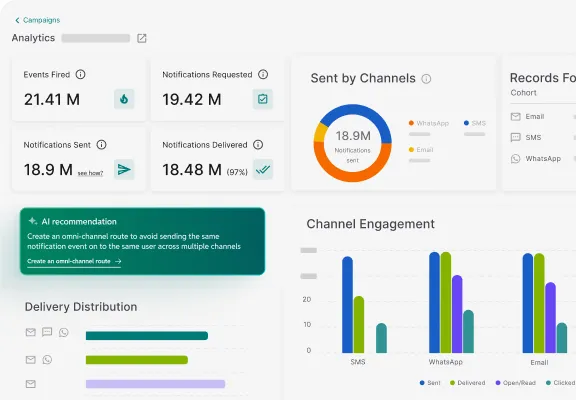Viewport: 576px width, 400px height.
Task: Select Email in donut chart legend
Action: coord(421,150)
